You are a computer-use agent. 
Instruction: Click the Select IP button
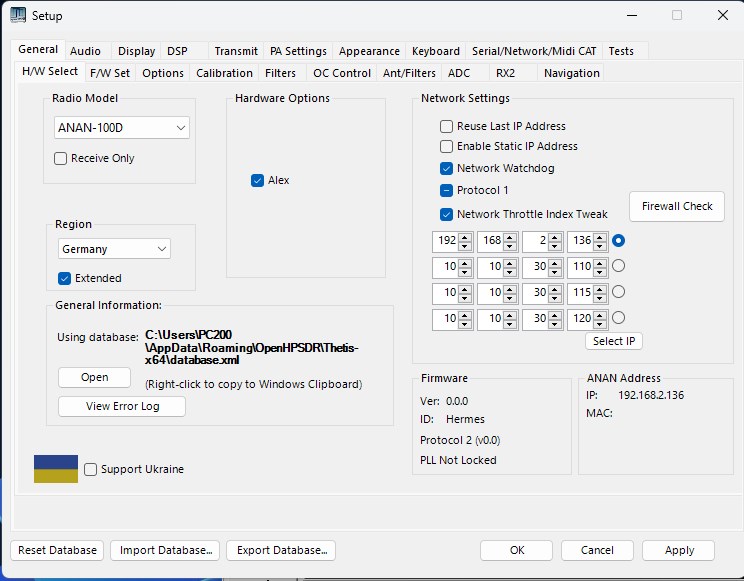pos(614,341)
